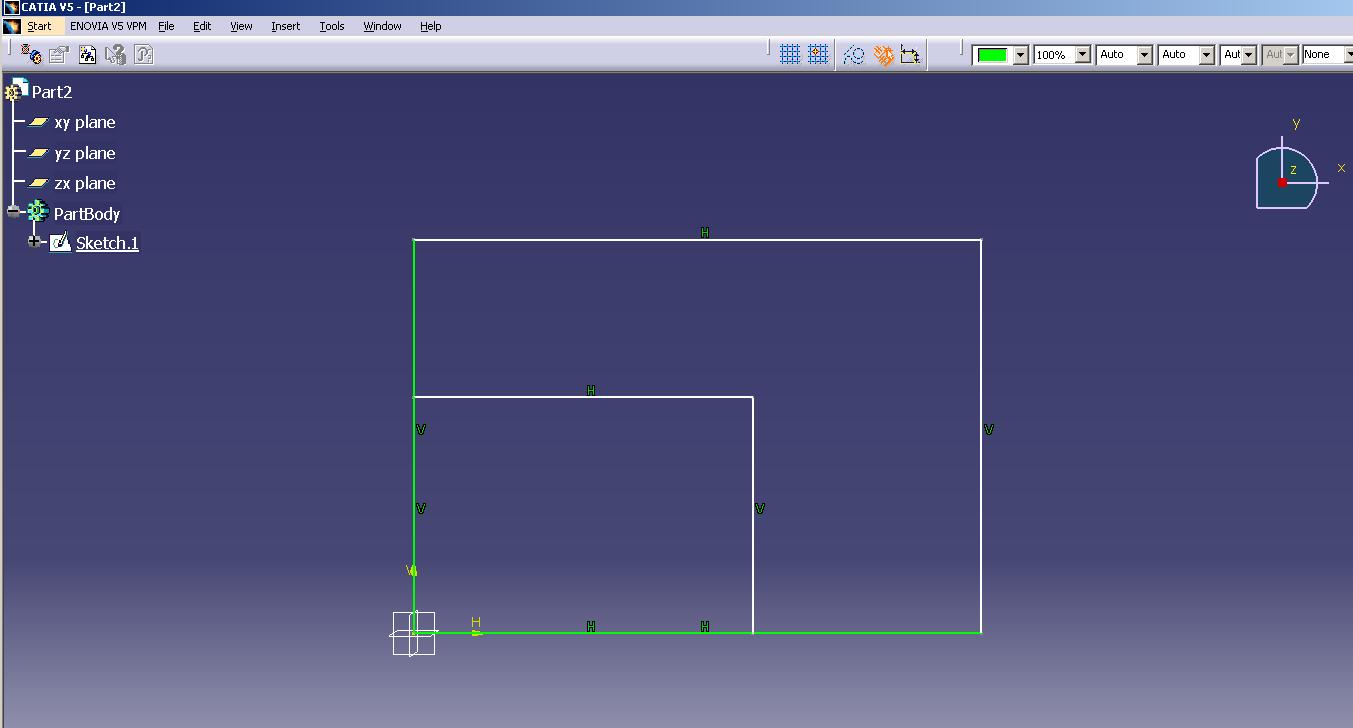This screenshot has width=1353, height=728.
Task: Toggle Geometrical Constraints creation
Action: [883, 55]
